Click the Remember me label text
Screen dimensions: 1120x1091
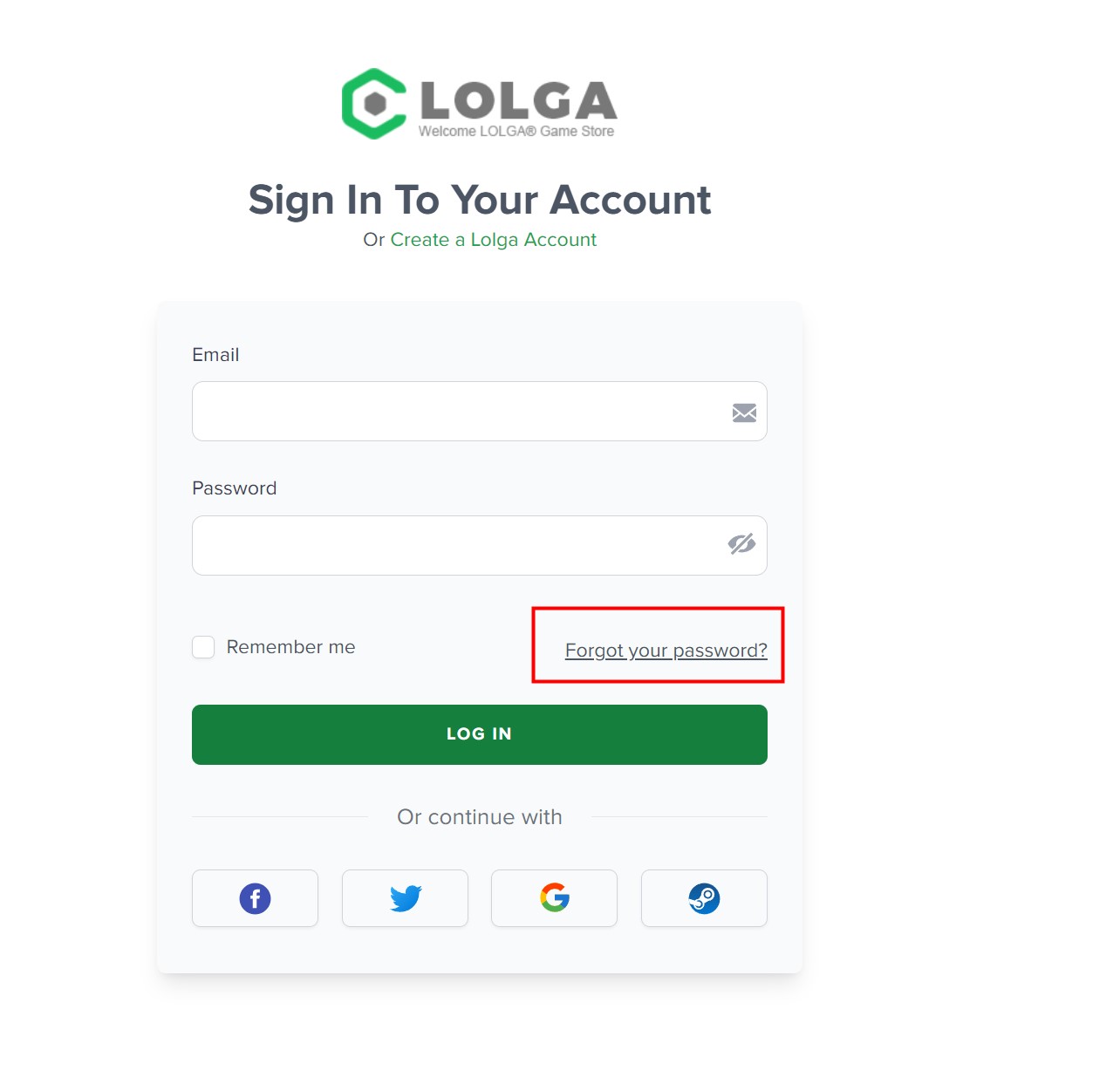(x=291, y=647)
